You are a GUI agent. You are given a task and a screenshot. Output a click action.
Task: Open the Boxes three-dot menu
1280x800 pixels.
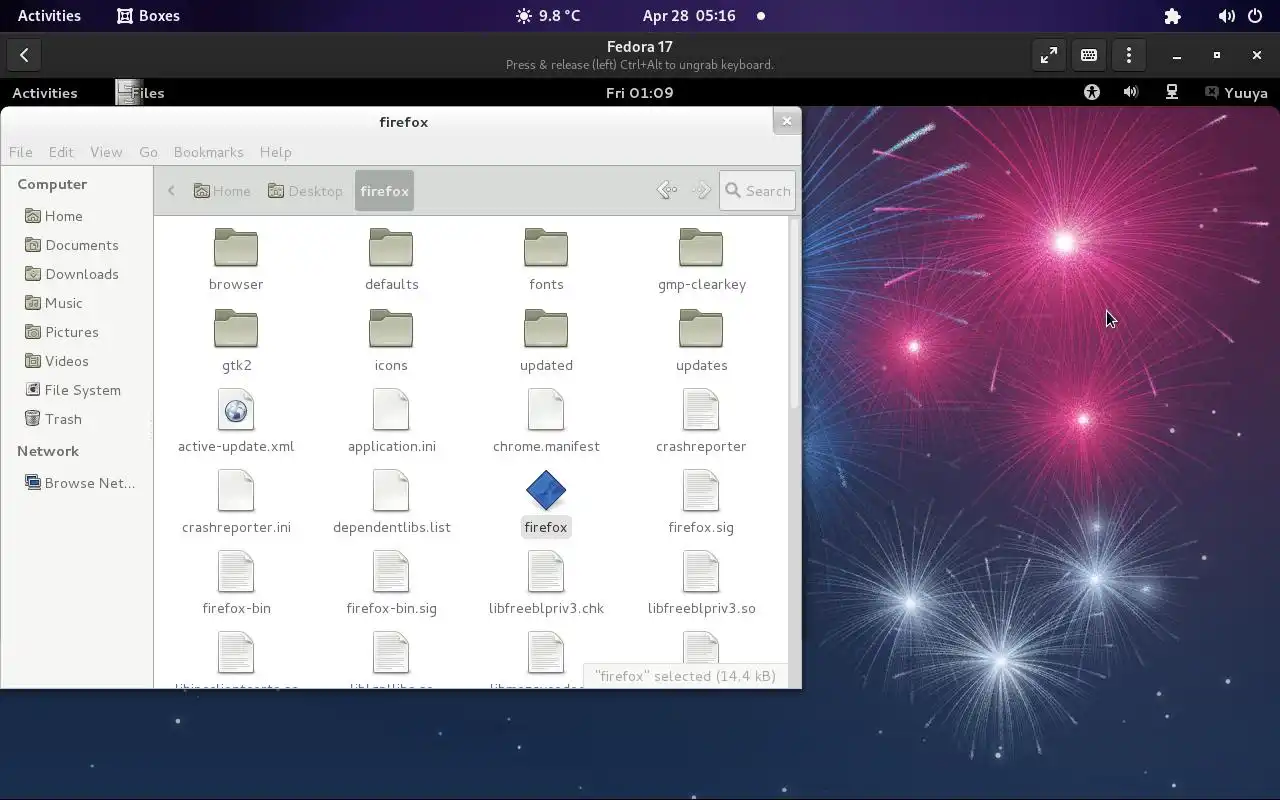point(1129,56)
